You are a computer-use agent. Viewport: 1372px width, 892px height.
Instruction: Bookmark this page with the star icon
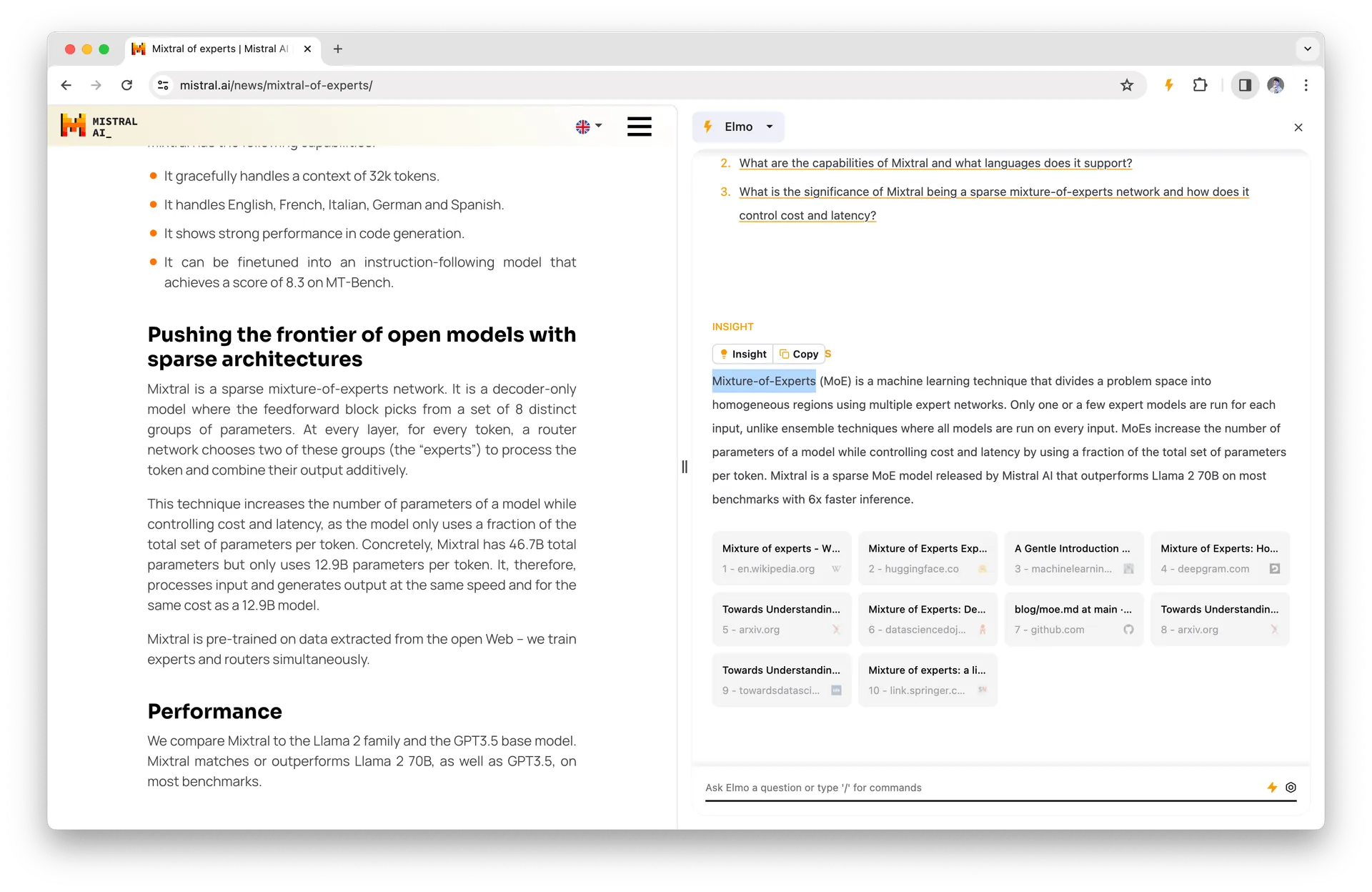1127,85
